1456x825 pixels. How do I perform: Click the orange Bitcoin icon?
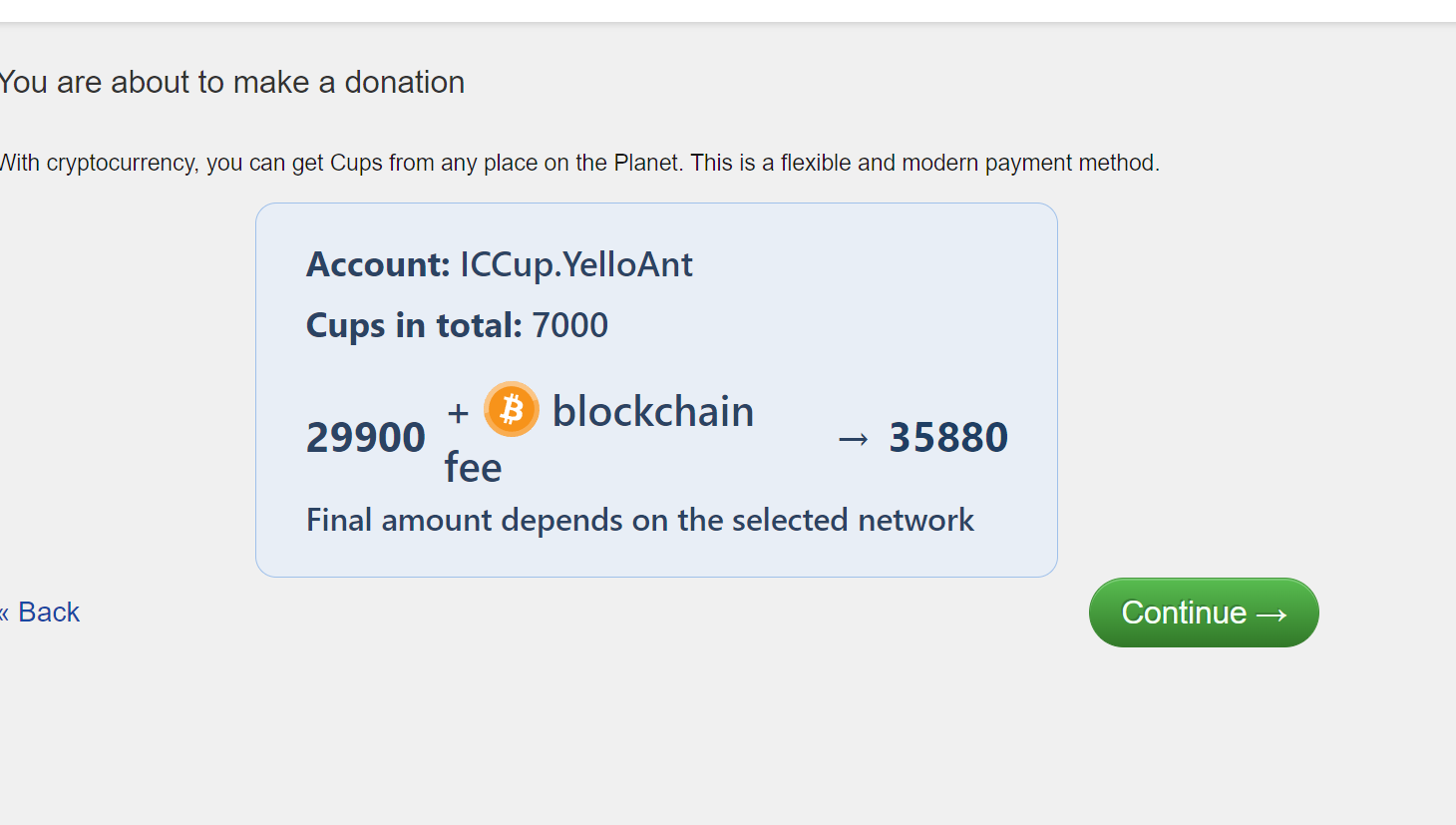click(512, 409)
